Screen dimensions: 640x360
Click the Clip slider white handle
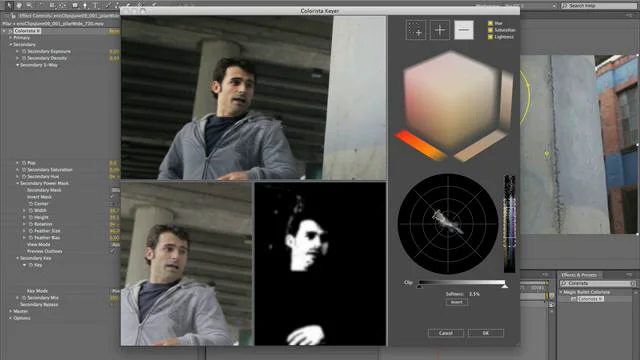click(x=505, y=287)
